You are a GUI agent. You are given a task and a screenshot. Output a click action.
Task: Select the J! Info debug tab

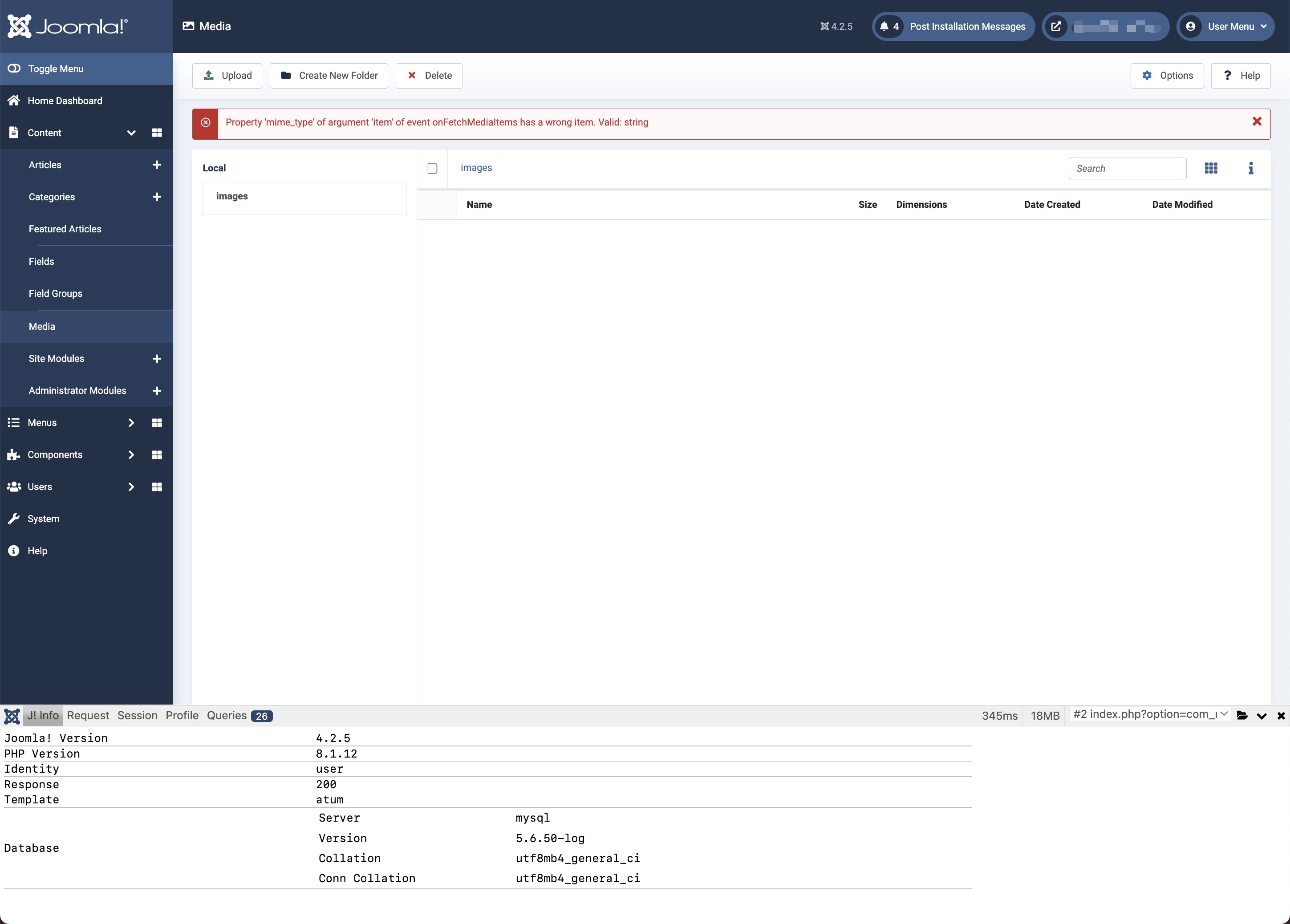tap(43, 715)
